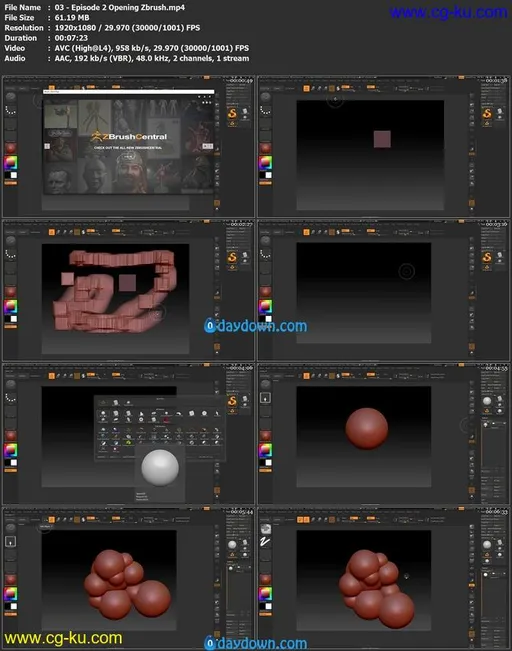The width and height of the screenshot is (512, 651).
Task: Open material sphere in the 00:06:33 frame
Action: click(265, 579)
